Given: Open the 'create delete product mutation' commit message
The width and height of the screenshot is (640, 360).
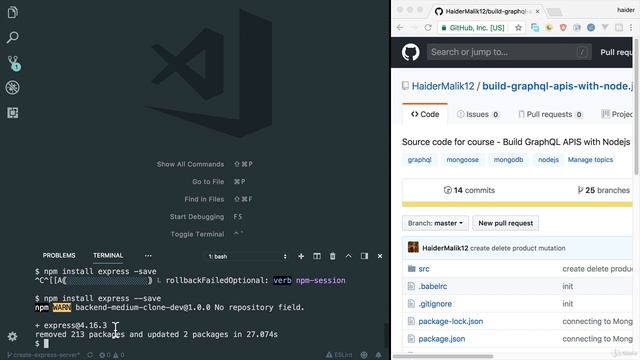Looking at the screenshot, I should click(x=518, y=248).
